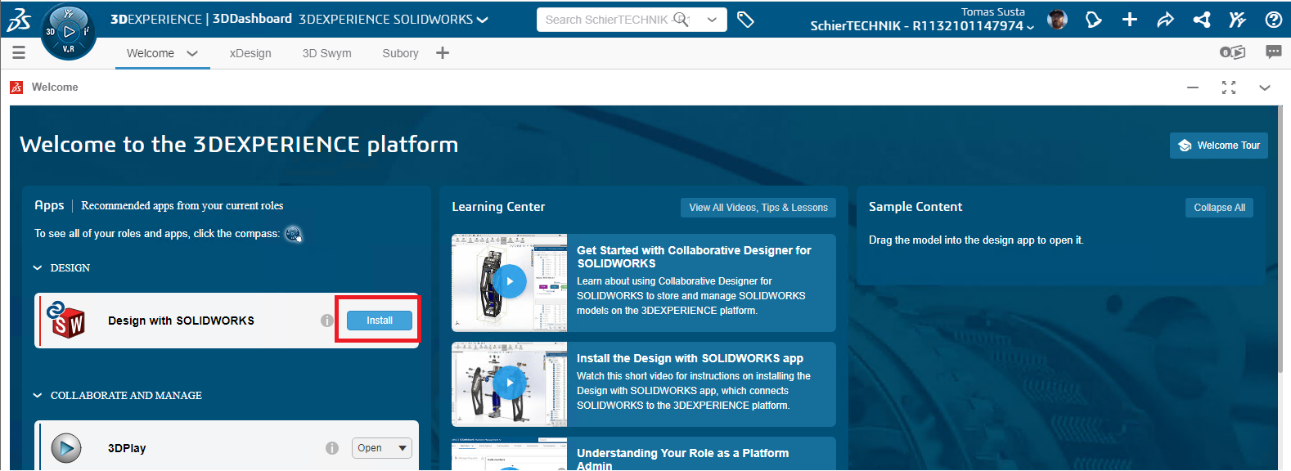The width and height of the screenshot is (1291, 471).
Task: Open Tomas Susta profile avatar
Action: (x=1057, y=19)
